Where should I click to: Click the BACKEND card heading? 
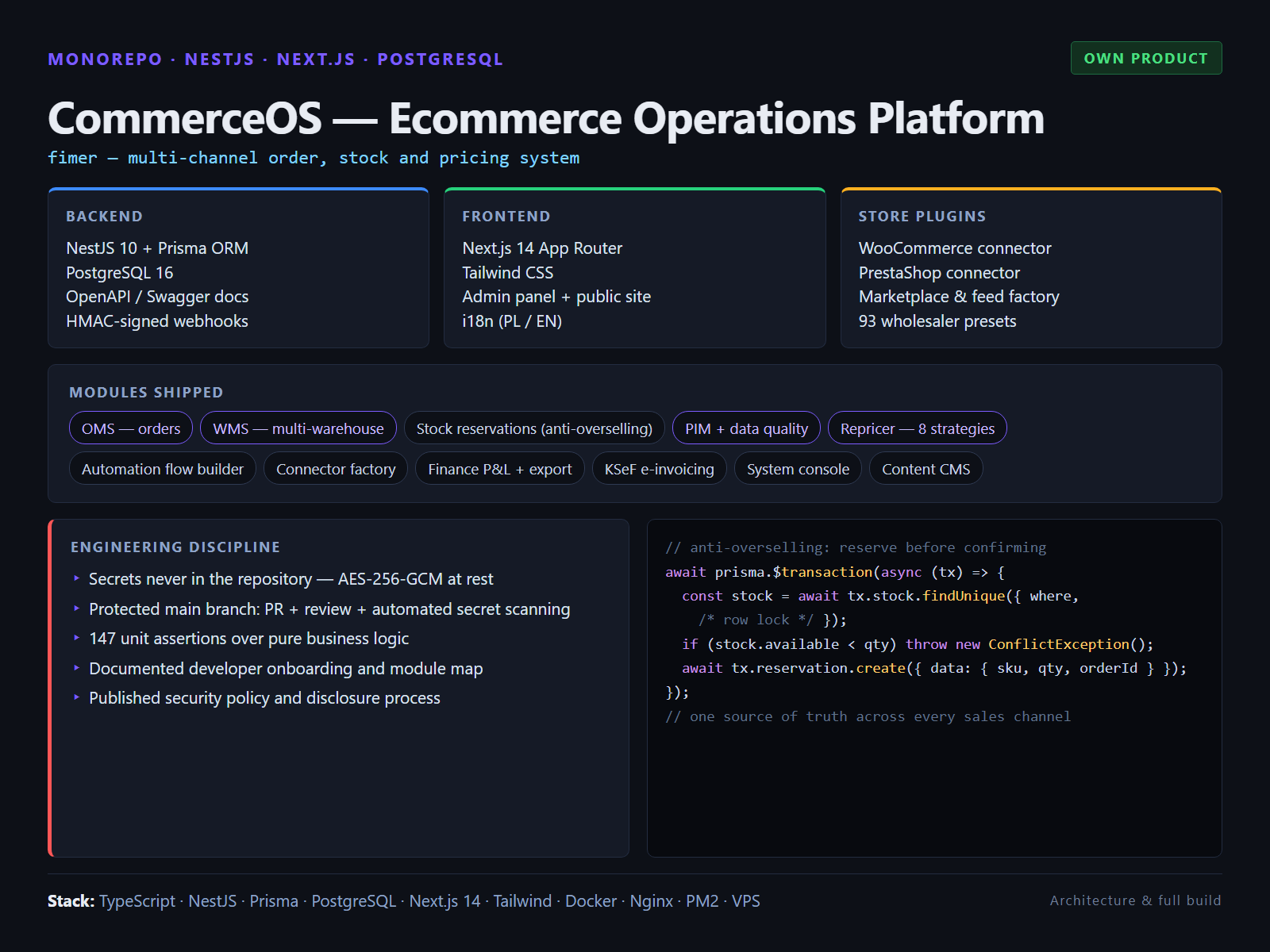tap(104, 217)
